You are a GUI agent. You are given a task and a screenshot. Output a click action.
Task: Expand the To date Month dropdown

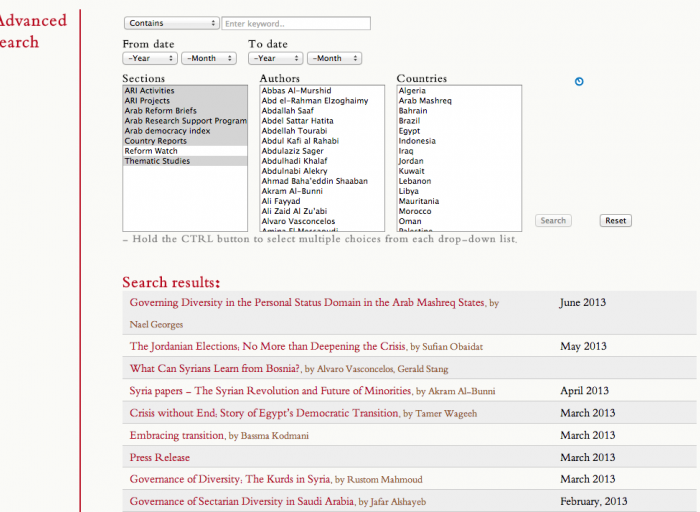pos(334,58)
